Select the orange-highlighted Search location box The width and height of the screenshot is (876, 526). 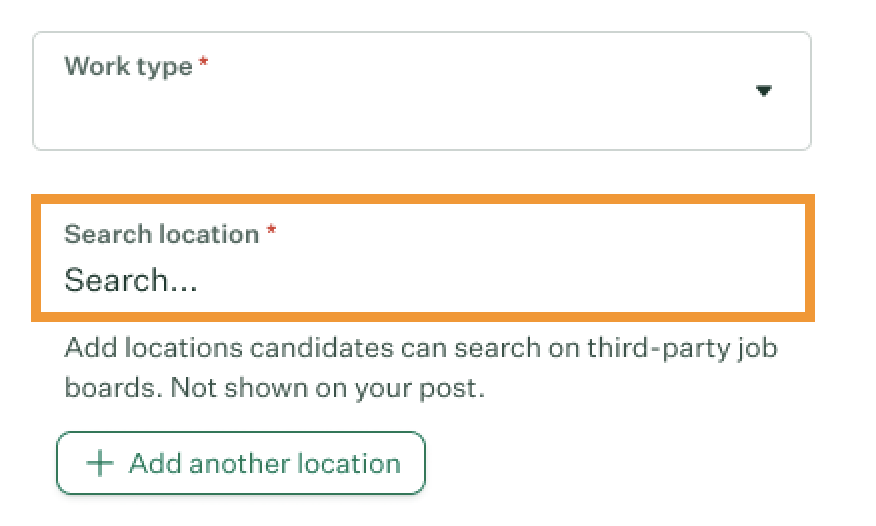(422, 258)
